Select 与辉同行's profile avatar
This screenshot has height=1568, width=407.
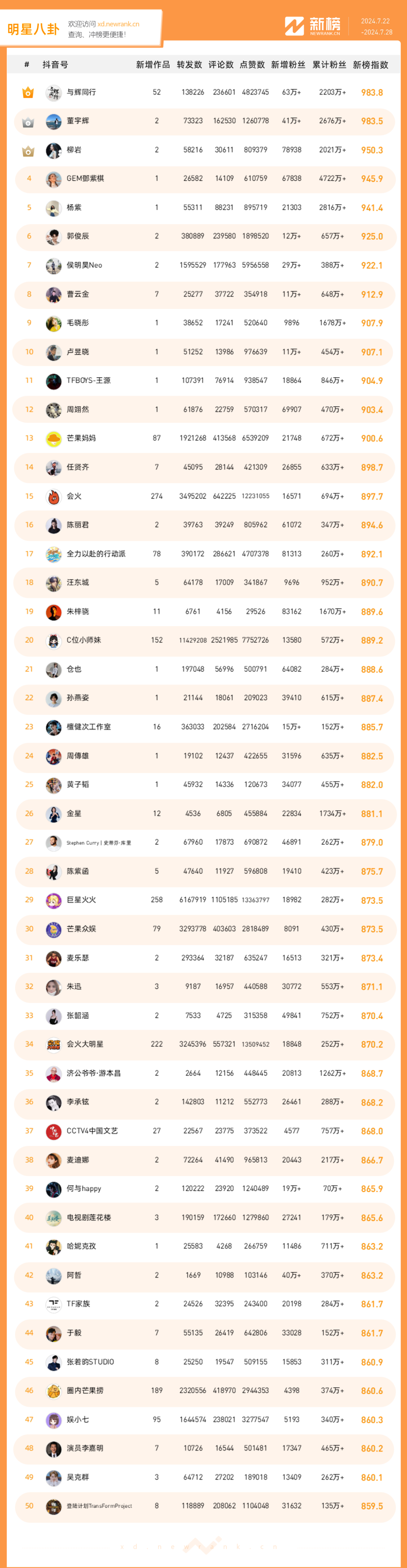pyautogui.click(x=54, y=92)
